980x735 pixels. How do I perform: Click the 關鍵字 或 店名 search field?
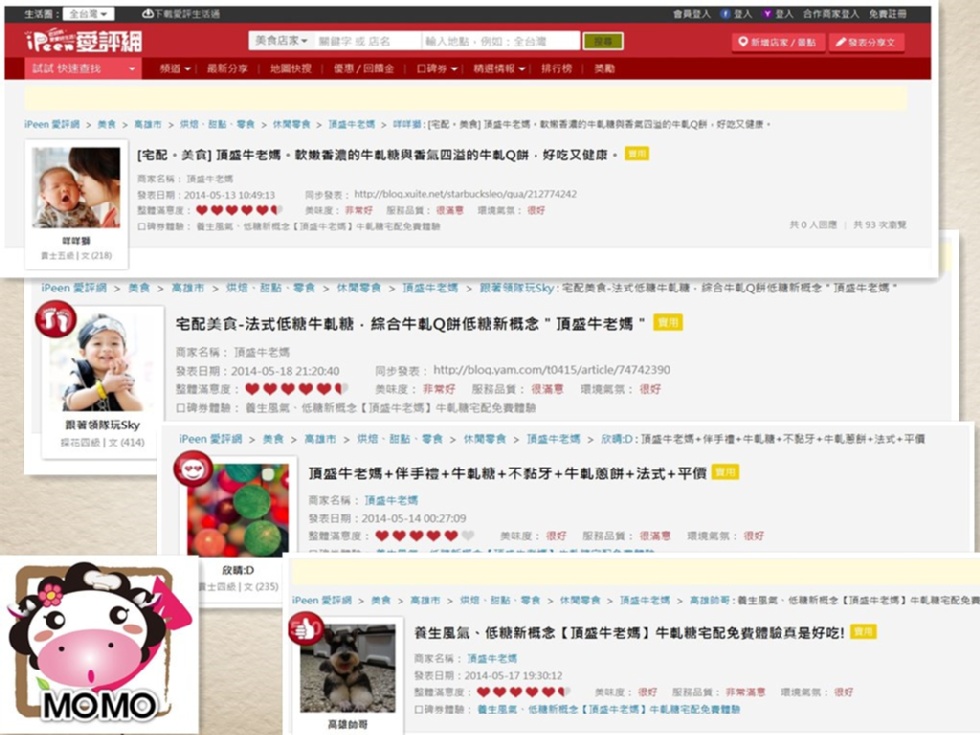click(367, 41)
